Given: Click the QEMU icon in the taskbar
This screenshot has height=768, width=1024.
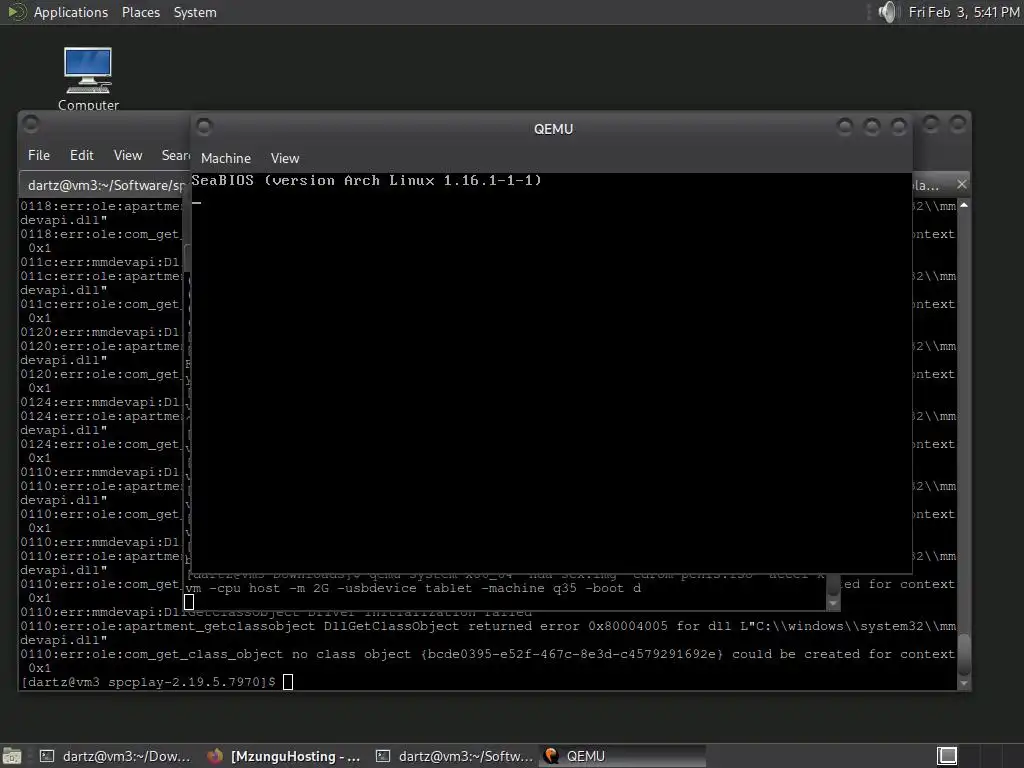Looking at the screenshot, I should [x=552, y=756].
